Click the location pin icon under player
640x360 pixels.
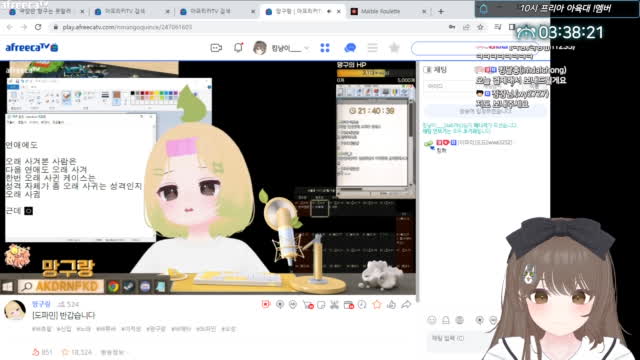pyautogui.click(x=280, y=304)
